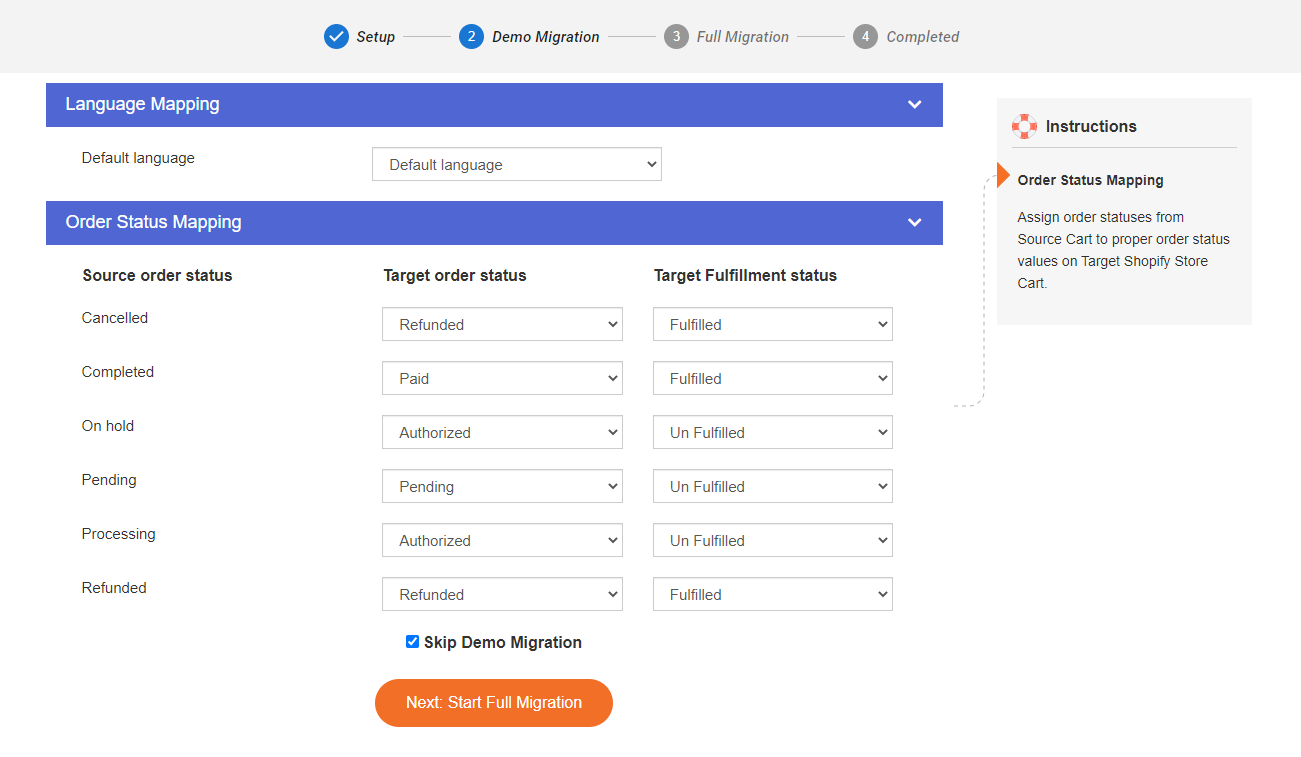Click the step 2 Demo Migration circle
Viewport: 1301px width, 757px height.
(x=471, y=37)
